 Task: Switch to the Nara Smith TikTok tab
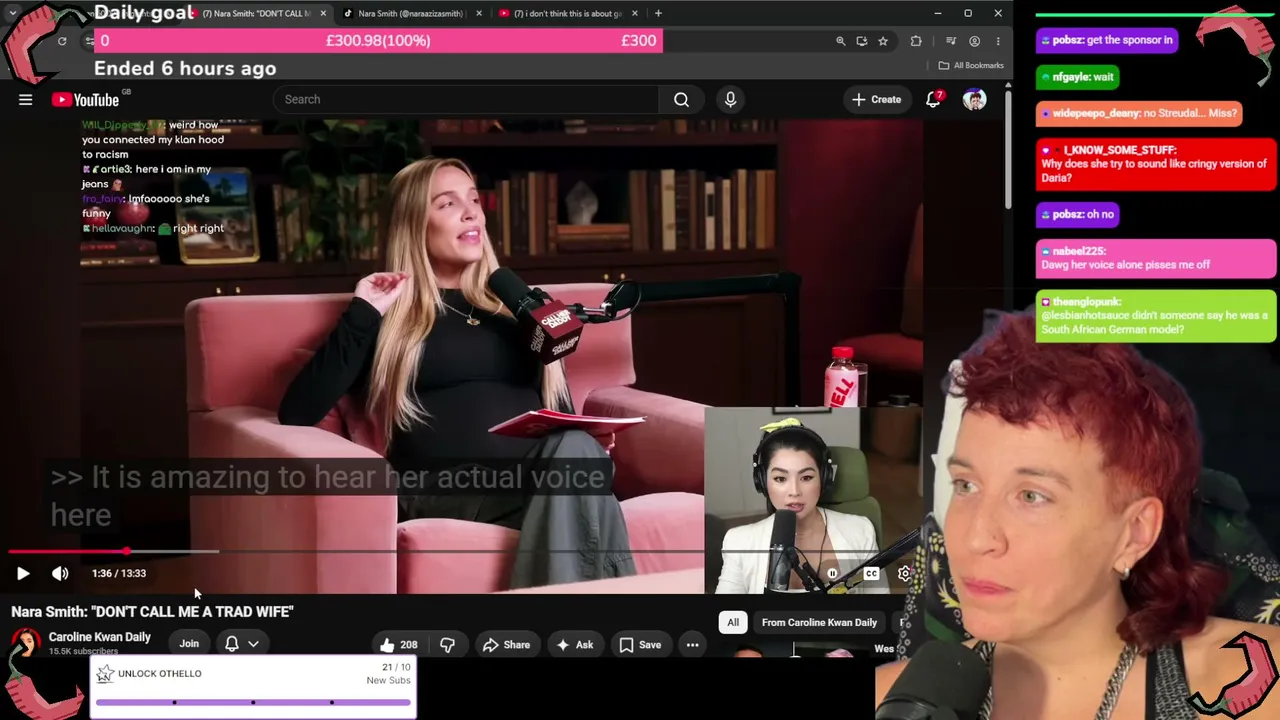click(410, 13)
